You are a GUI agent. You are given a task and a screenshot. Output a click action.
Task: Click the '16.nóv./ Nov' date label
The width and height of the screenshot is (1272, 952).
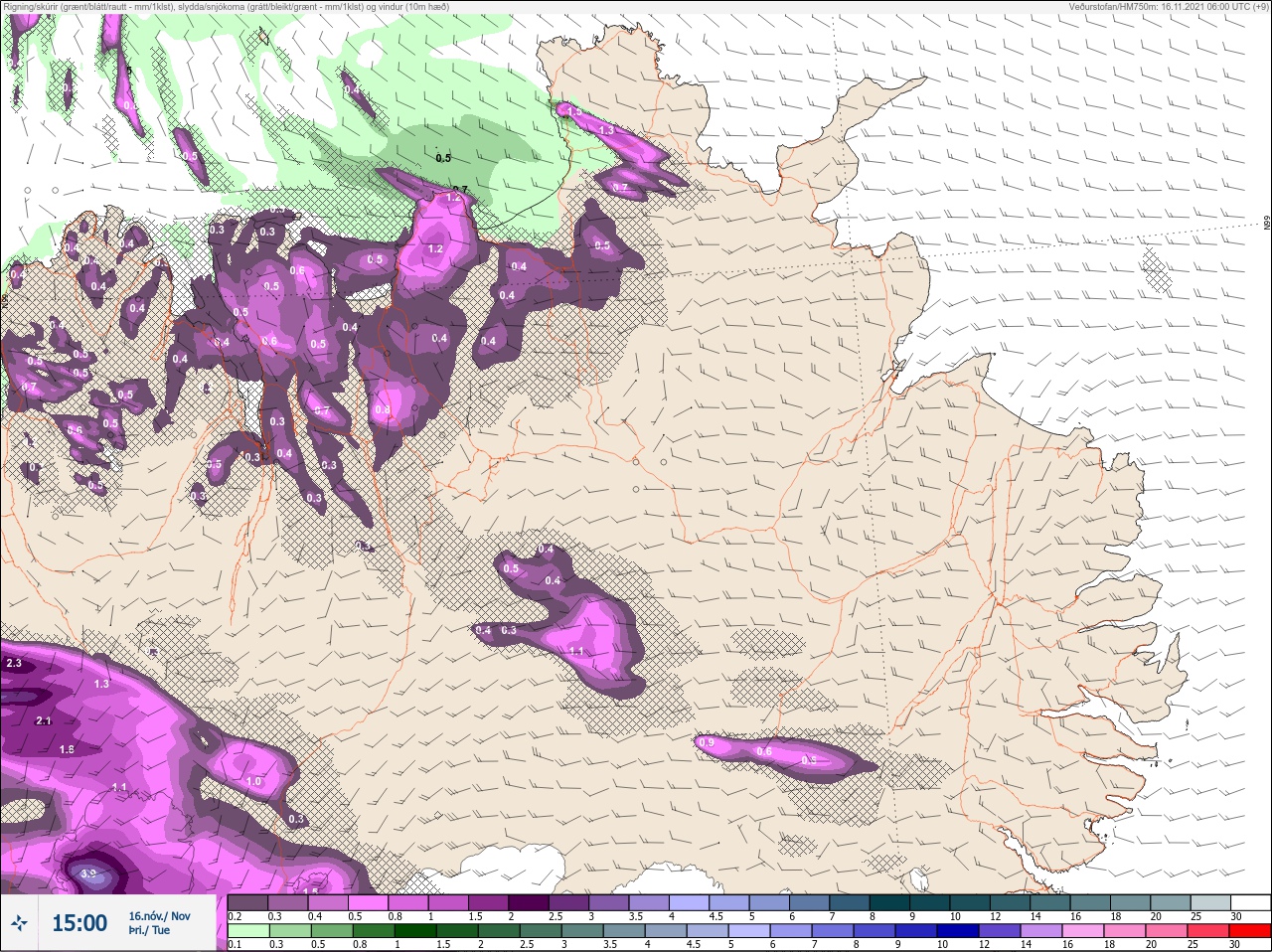tap(159, 916)
